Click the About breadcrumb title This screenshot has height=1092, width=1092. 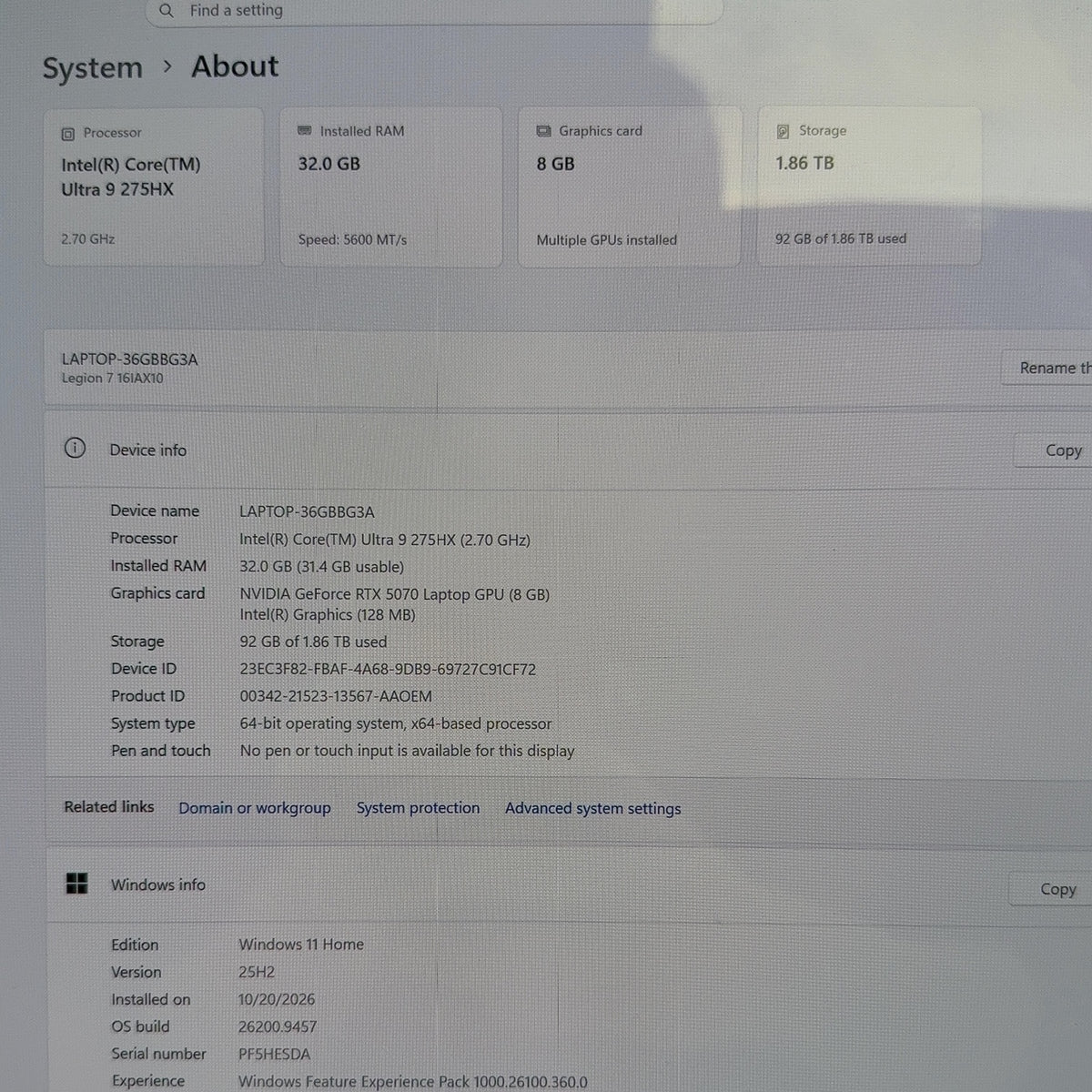point(235,66)
